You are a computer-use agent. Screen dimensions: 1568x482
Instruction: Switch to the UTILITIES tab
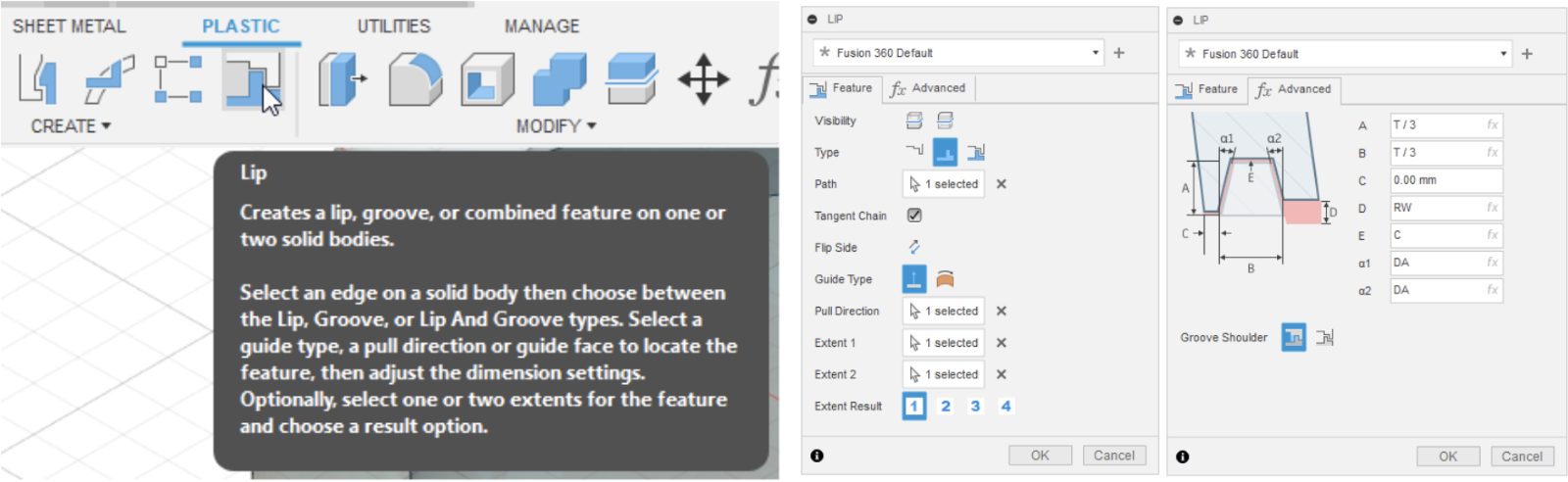pos(393,26)
